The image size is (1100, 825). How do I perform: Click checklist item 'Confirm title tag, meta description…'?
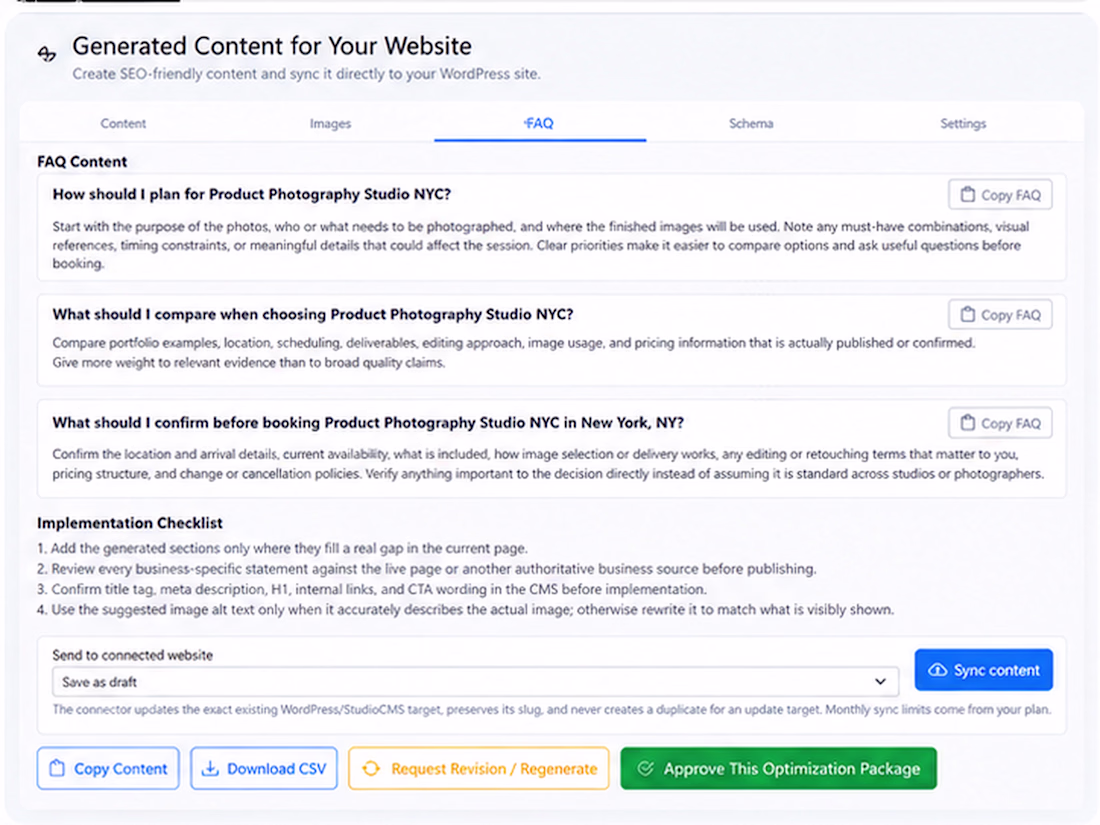(x=372, y=589)
